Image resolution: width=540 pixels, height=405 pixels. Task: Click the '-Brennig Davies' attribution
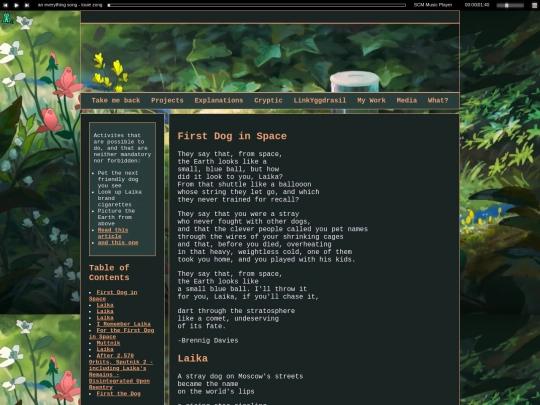coord(208,341)
